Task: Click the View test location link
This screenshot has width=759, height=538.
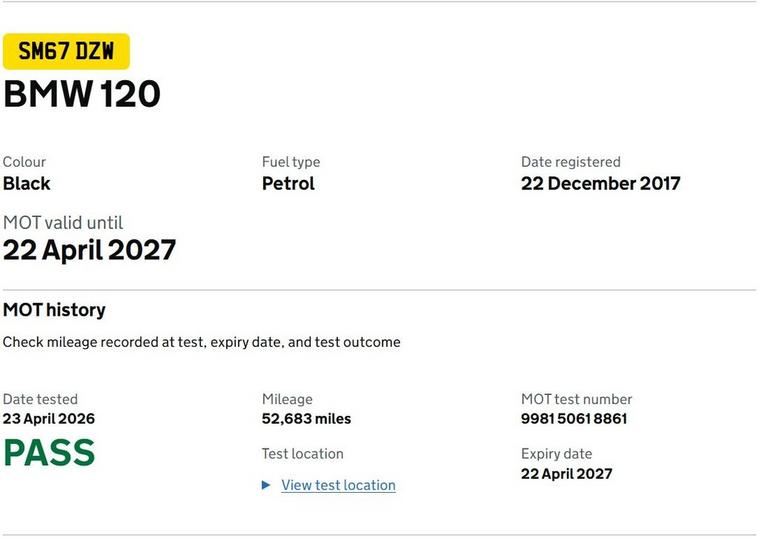Action: click(338, 485)
